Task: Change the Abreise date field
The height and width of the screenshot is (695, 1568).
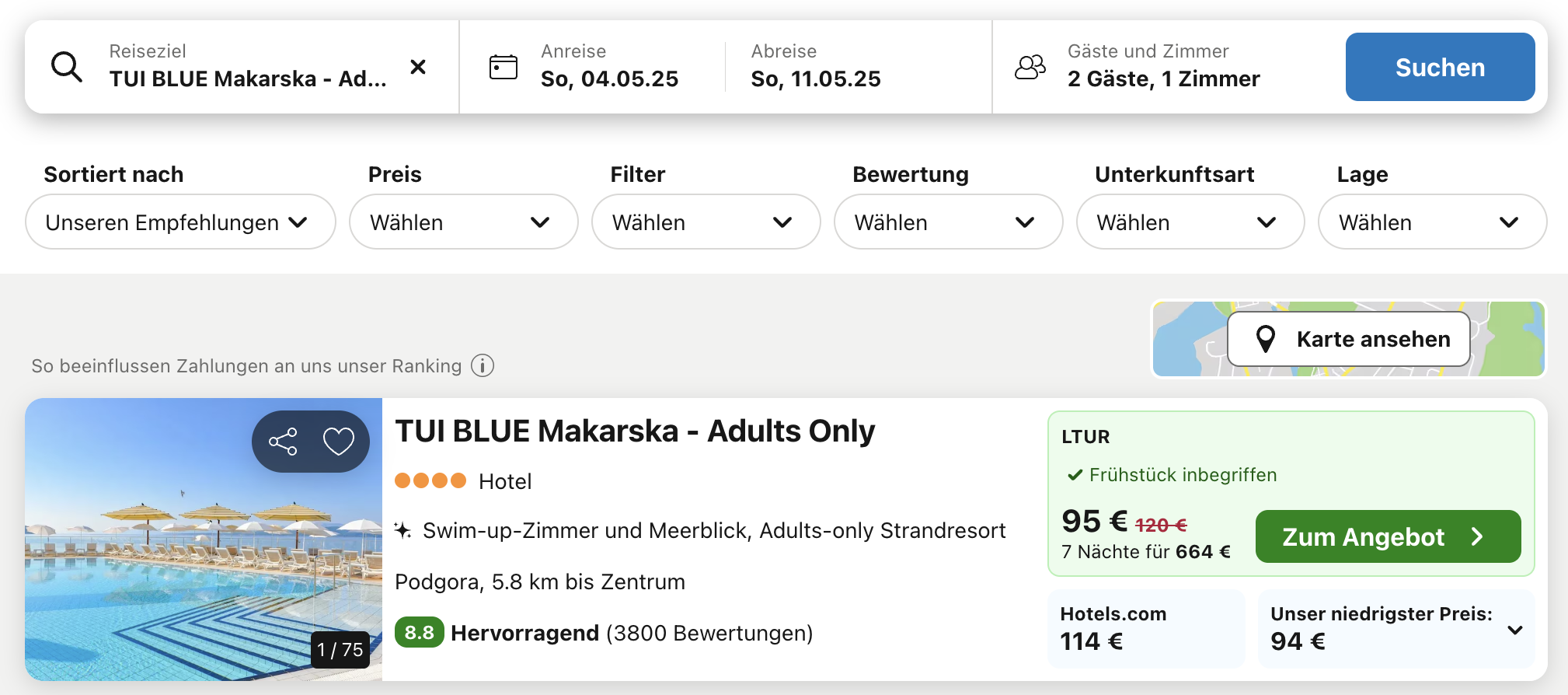Action: [x=816, y=67]
